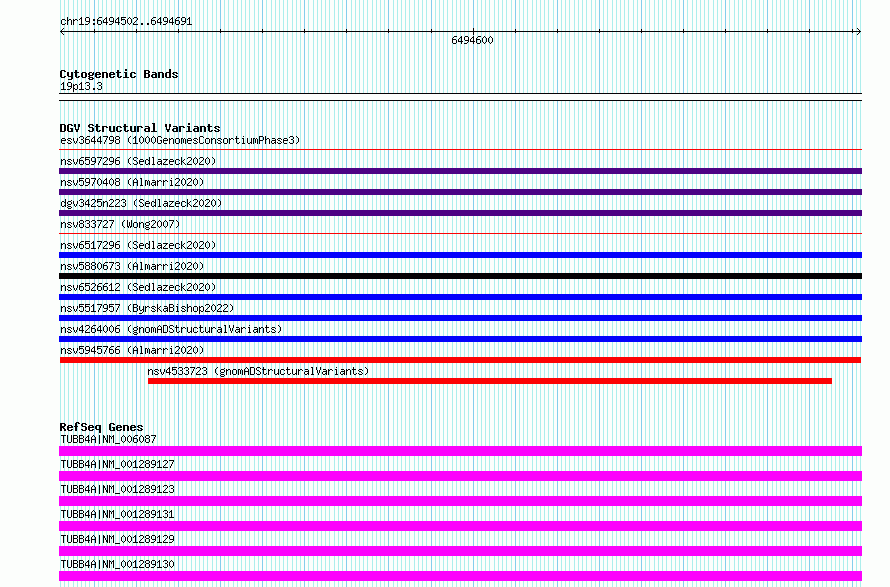Click the blue bar under nsv6517296
Screen dimensions: 890x587
(460, 255)
